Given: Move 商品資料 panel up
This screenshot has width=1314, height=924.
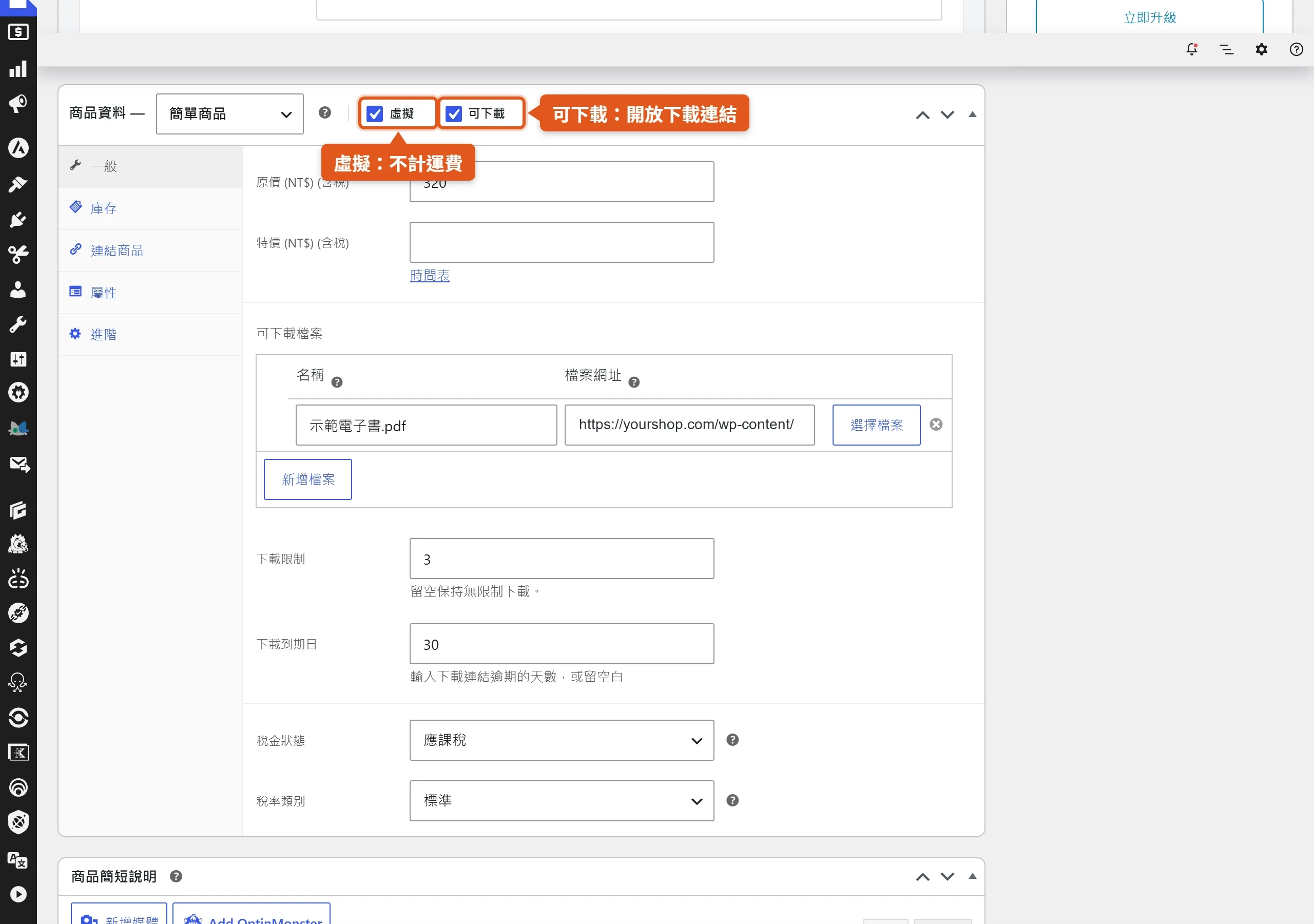Looking at the screenshot, I should (x=922, y=115).
